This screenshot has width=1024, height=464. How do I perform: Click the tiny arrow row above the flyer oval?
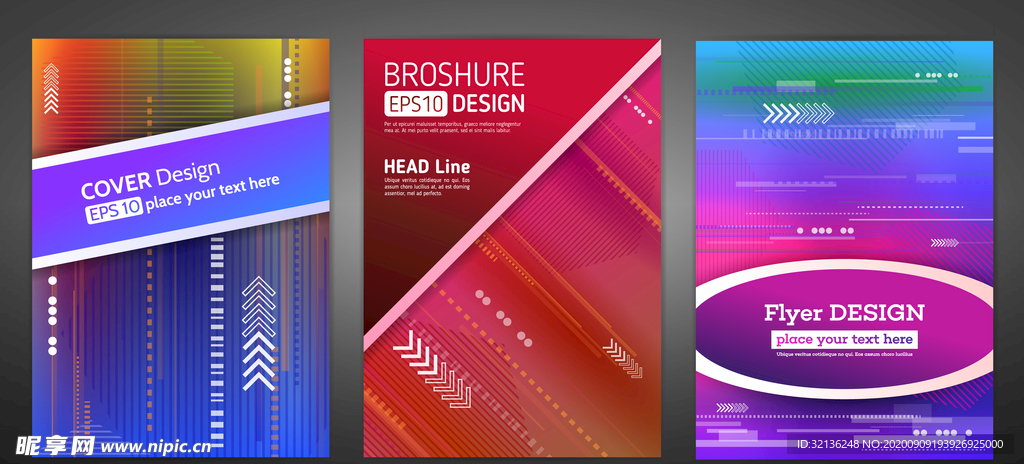pos(944,242)
